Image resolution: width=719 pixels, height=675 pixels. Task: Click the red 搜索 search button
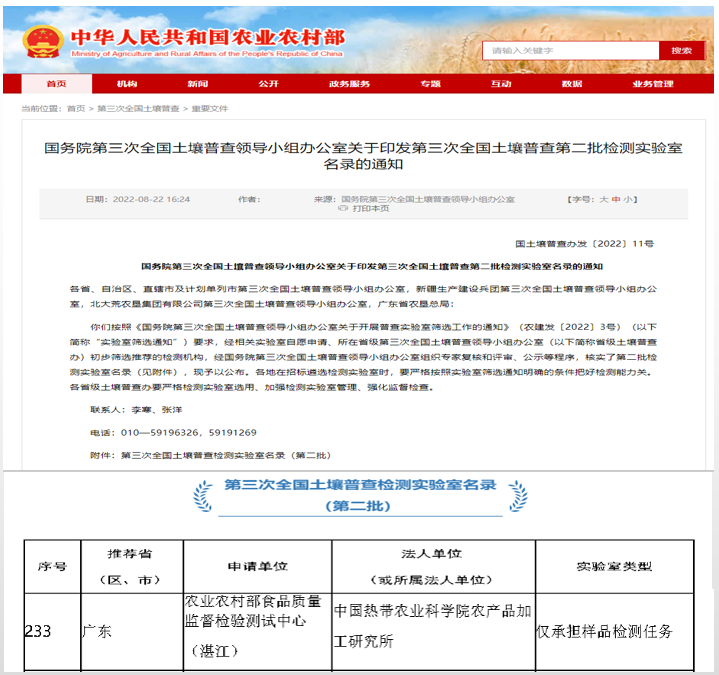[681, 50]
